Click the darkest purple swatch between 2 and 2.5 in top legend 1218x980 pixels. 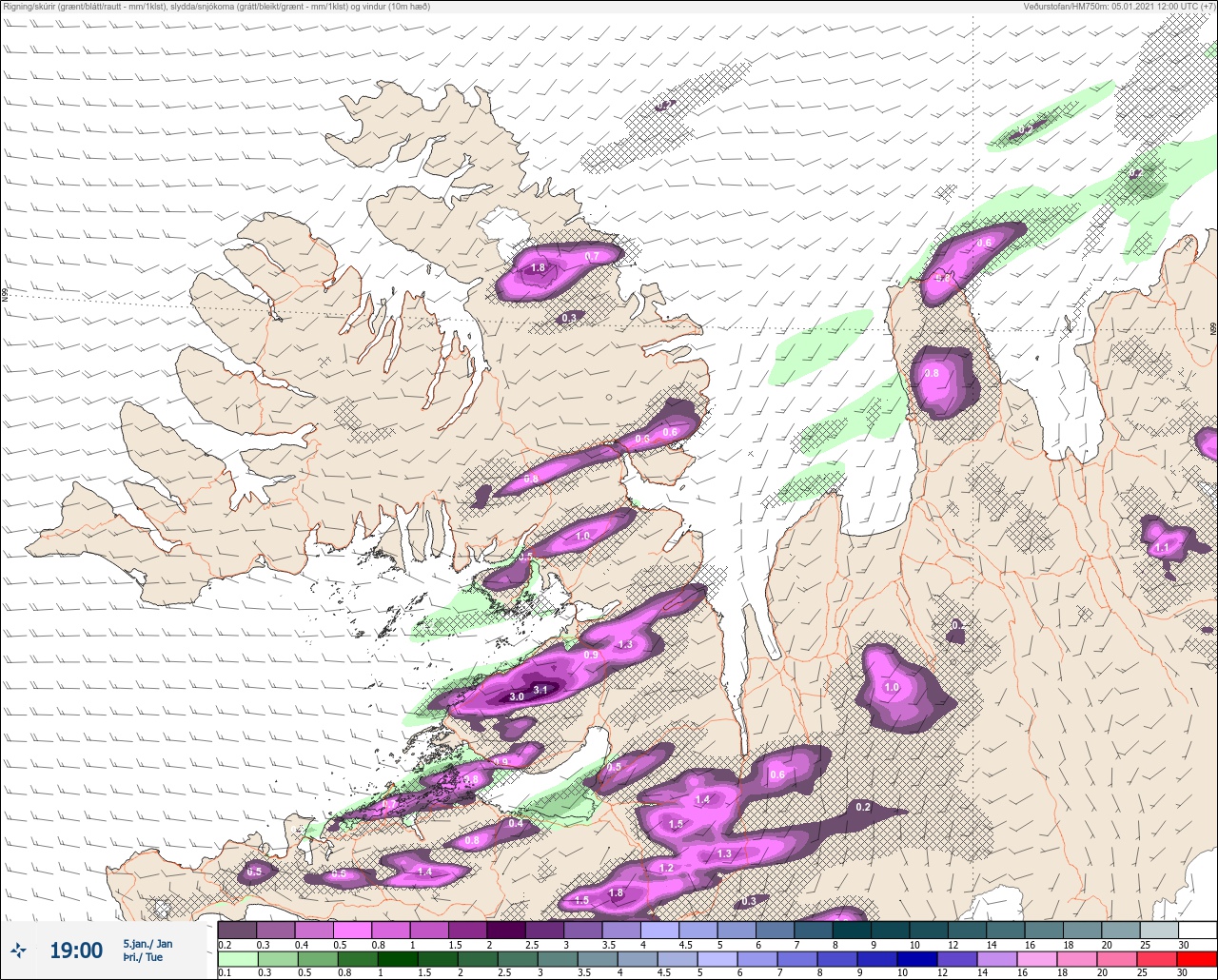tap(505, 930)
